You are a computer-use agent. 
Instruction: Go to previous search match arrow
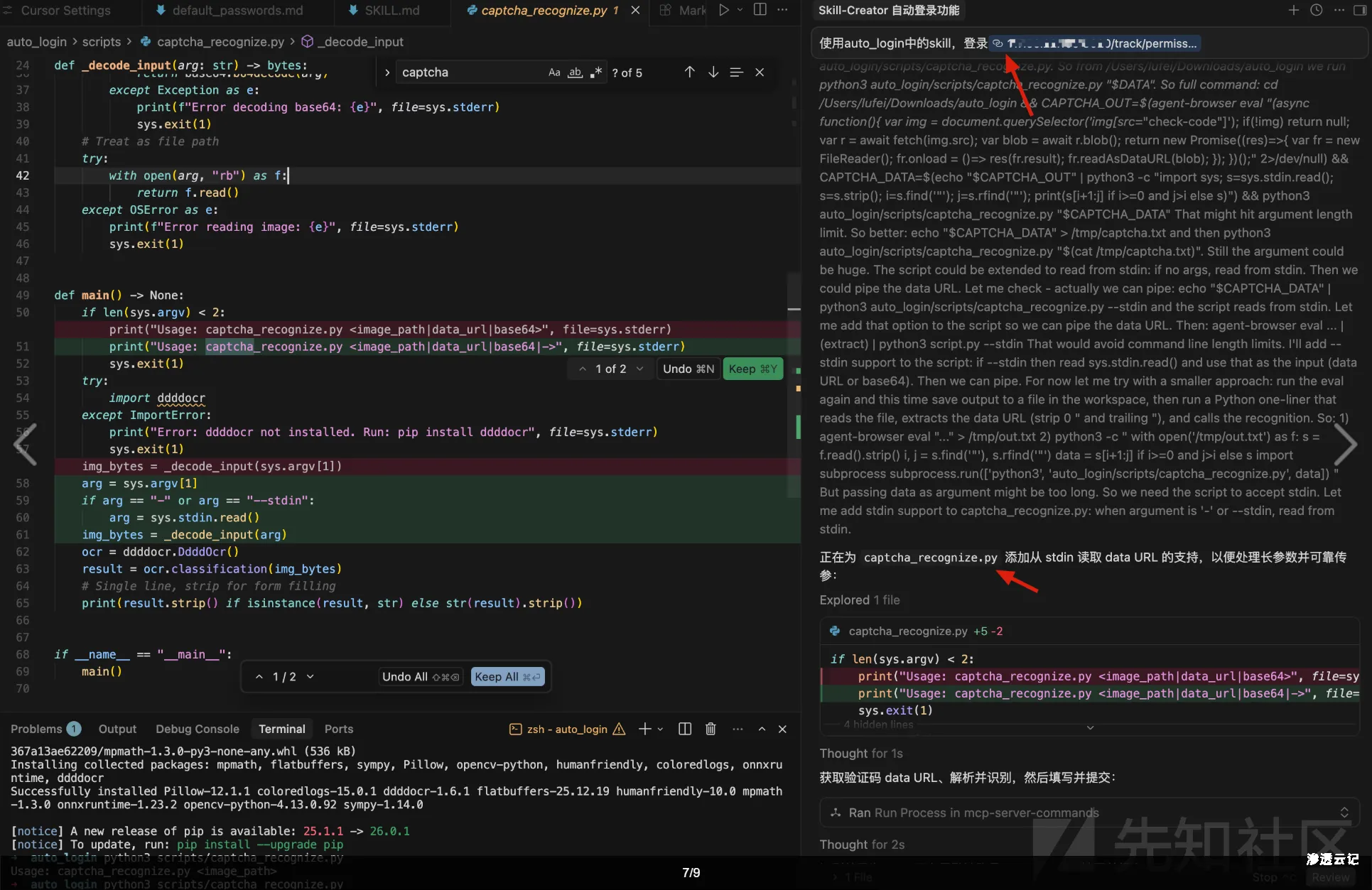689,72
